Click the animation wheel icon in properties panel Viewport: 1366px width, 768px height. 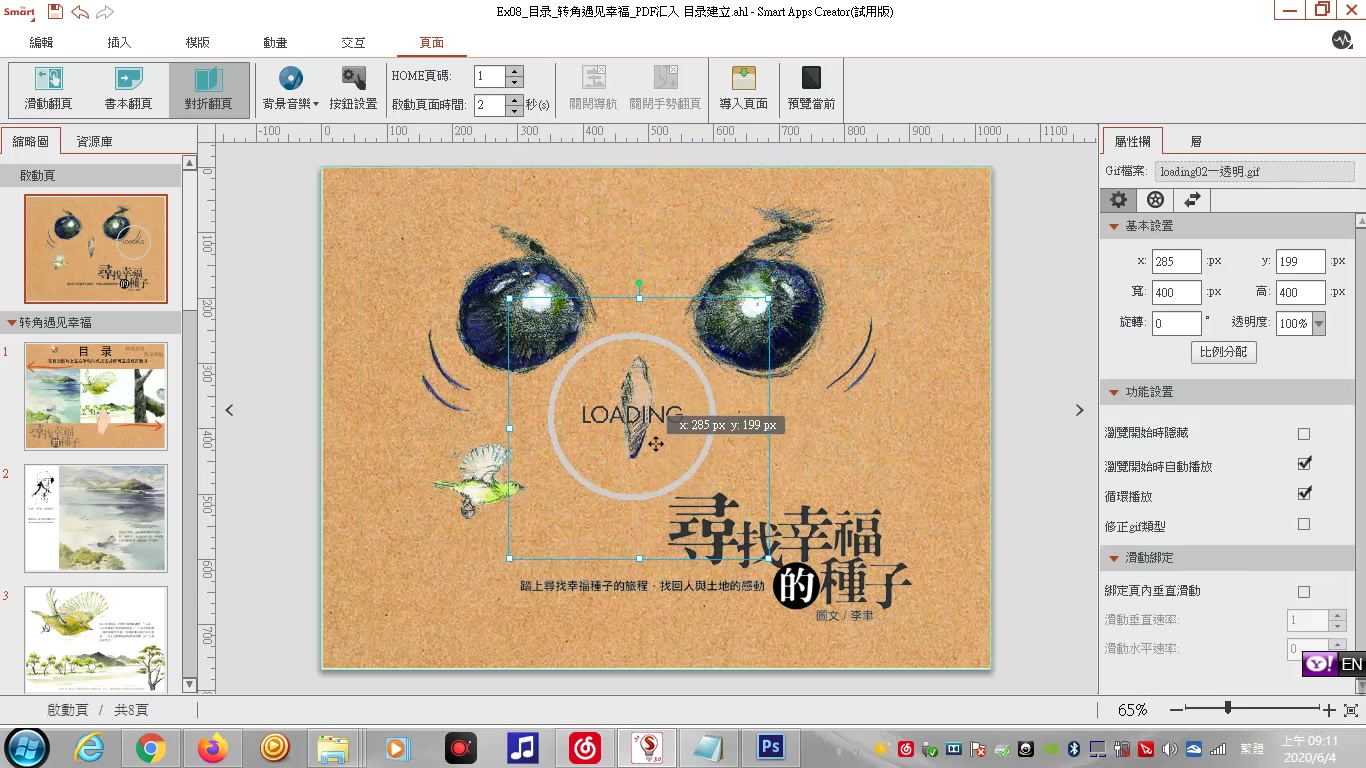point(1155,199)
